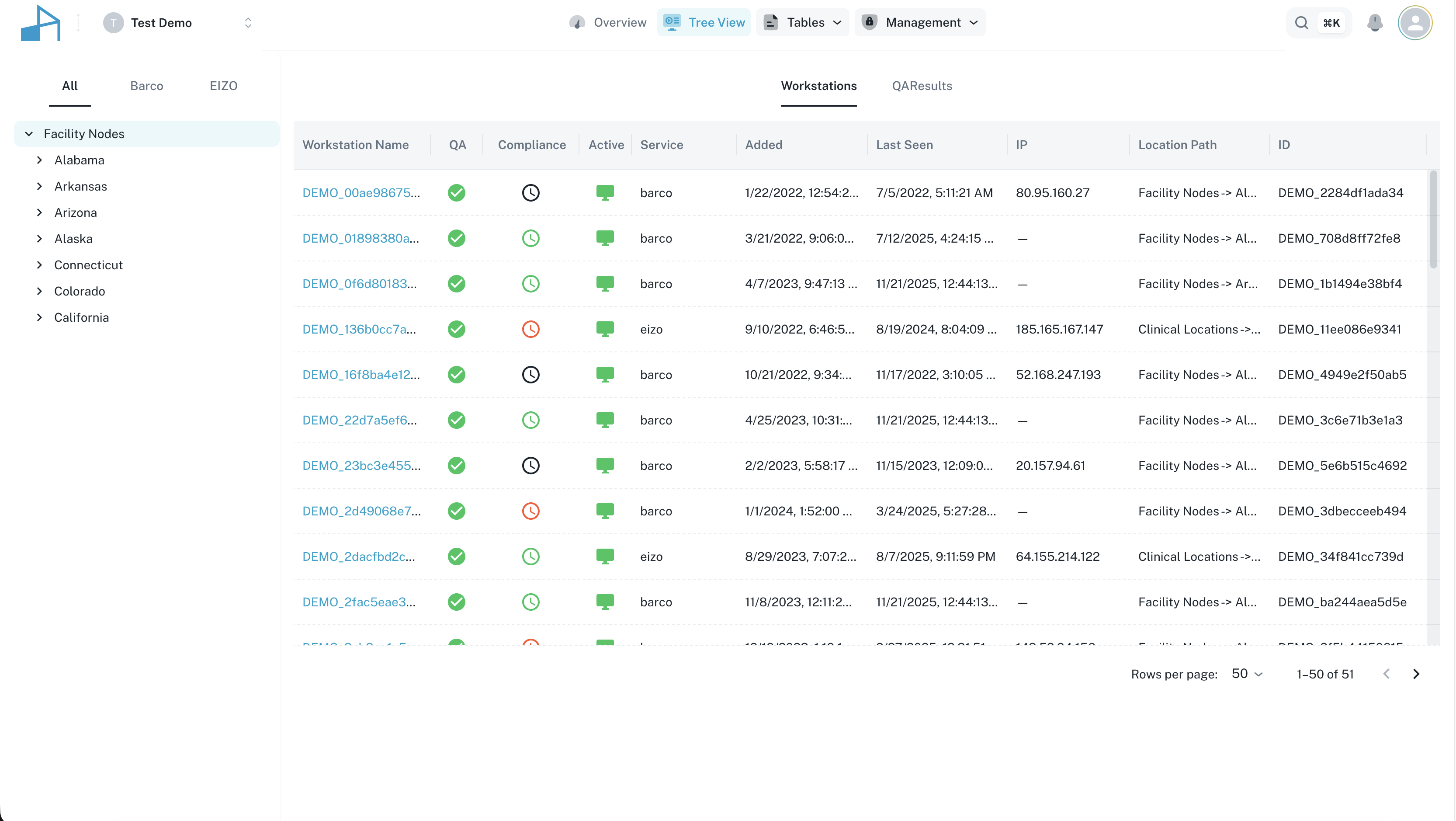This screenshot has width=1456, height=821.
Task: Click black compliance clock for DEMO_16f8ba4e12
Action: 530,374
